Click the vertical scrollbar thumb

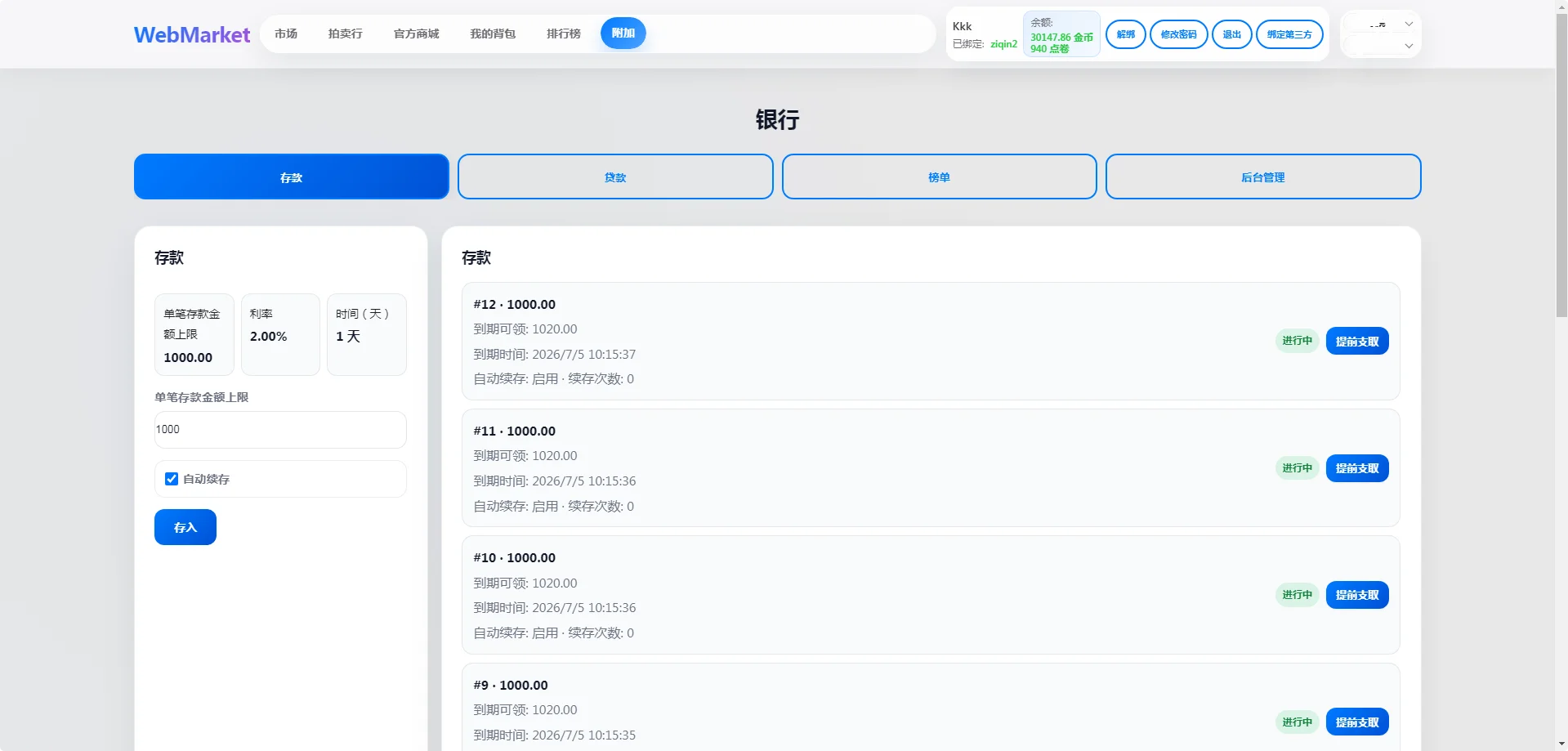(1561, 165)
